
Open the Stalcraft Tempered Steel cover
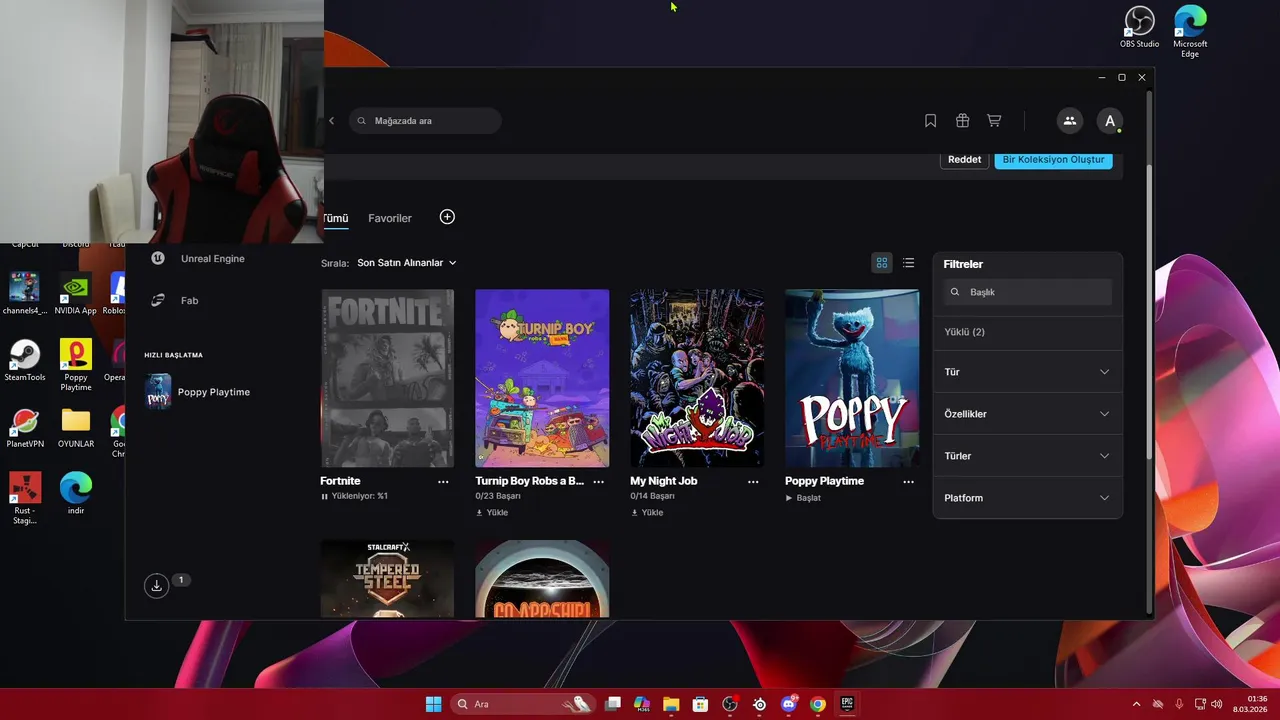pyautogui.click(x=387, y=579)
